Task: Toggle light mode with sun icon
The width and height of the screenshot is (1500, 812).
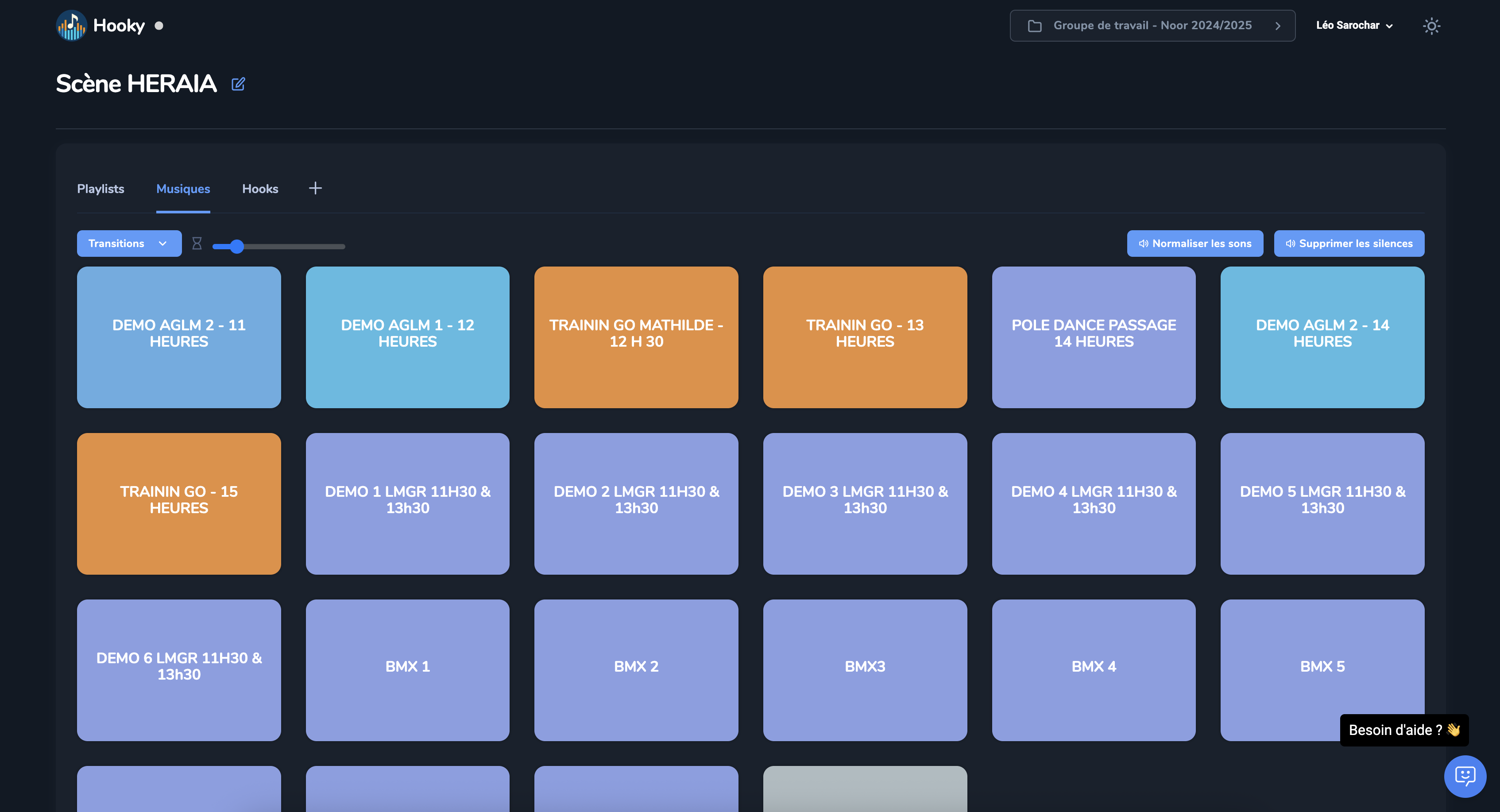Action: point(1430,26)
